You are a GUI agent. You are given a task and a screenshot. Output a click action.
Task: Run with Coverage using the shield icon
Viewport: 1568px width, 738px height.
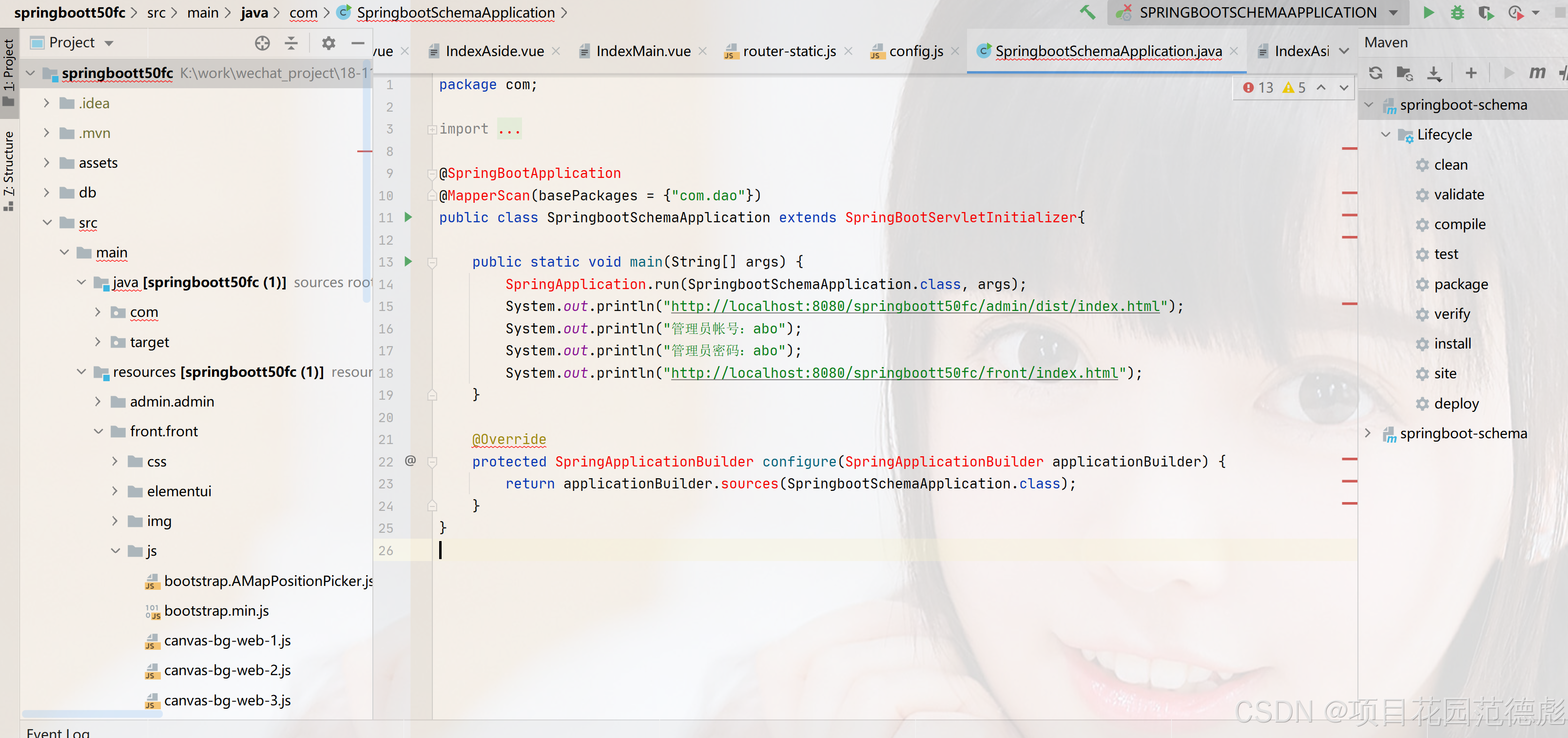(x=1486, y=13)
